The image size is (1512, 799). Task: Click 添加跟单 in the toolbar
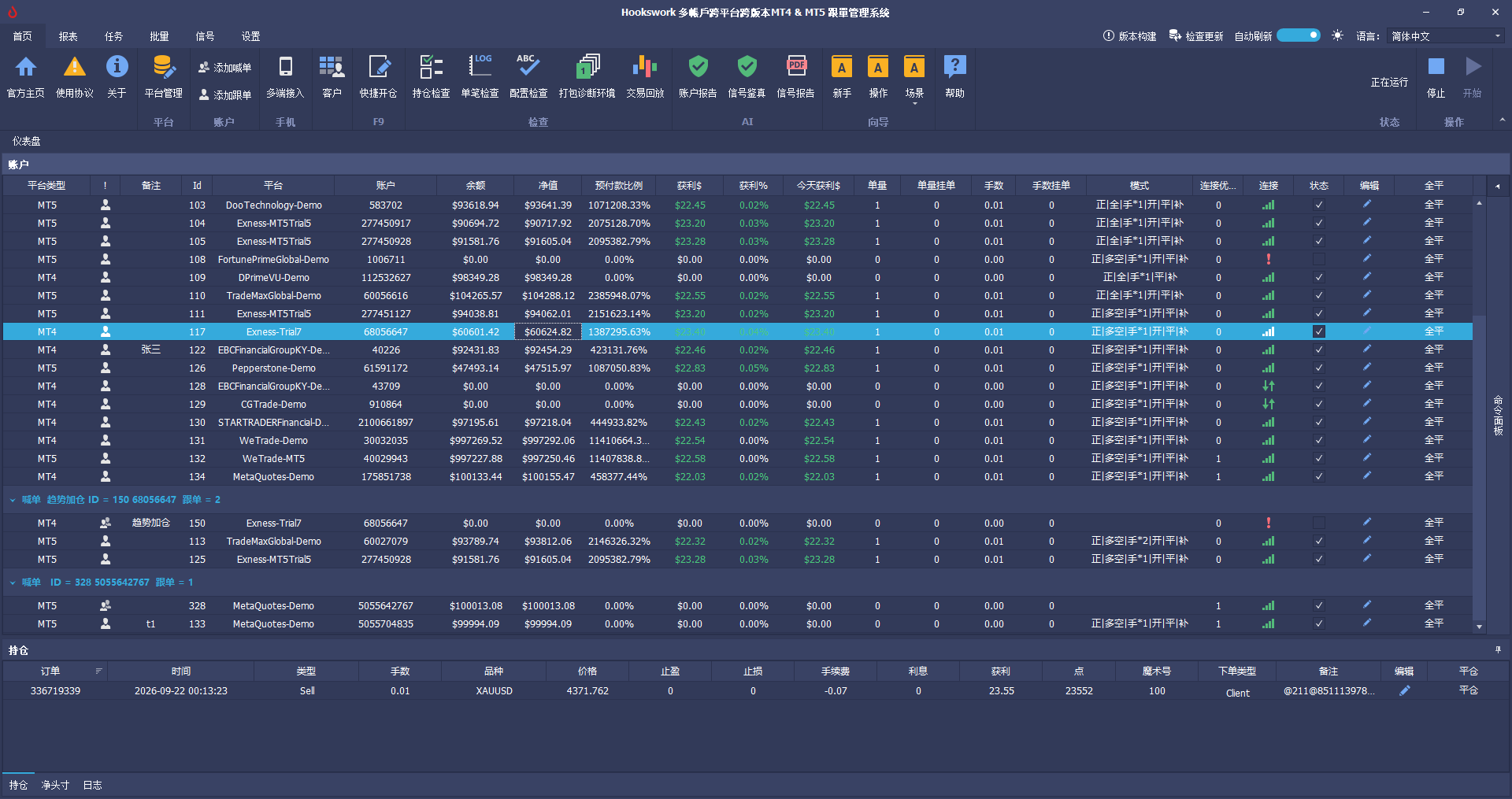(x=225, y=94)
